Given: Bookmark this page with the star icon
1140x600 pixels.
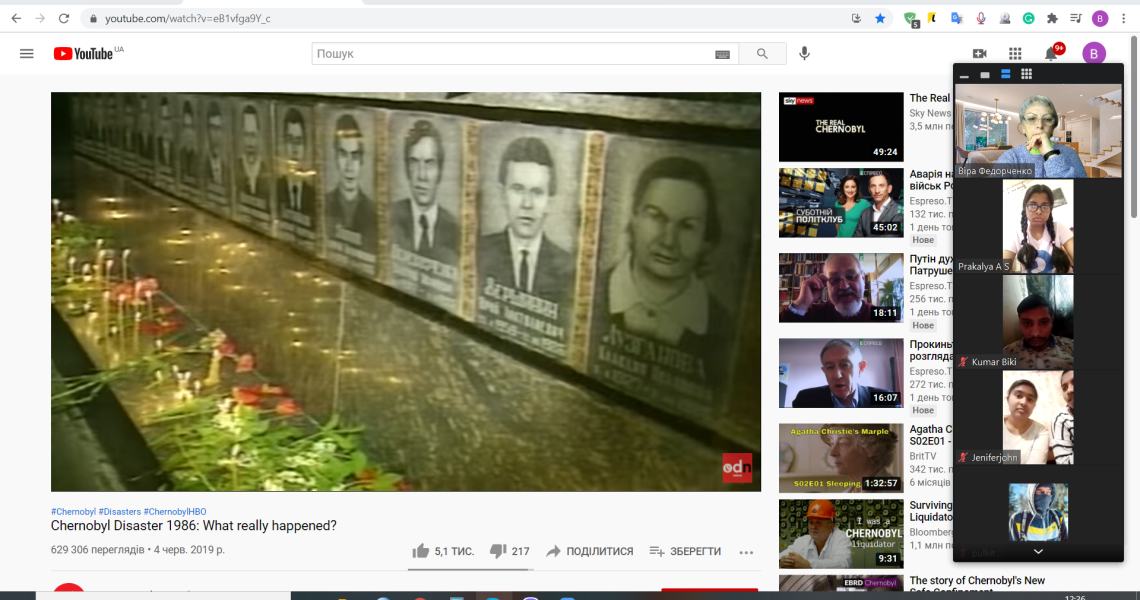Looking at the screenshot, I should [x=880, y=18].
